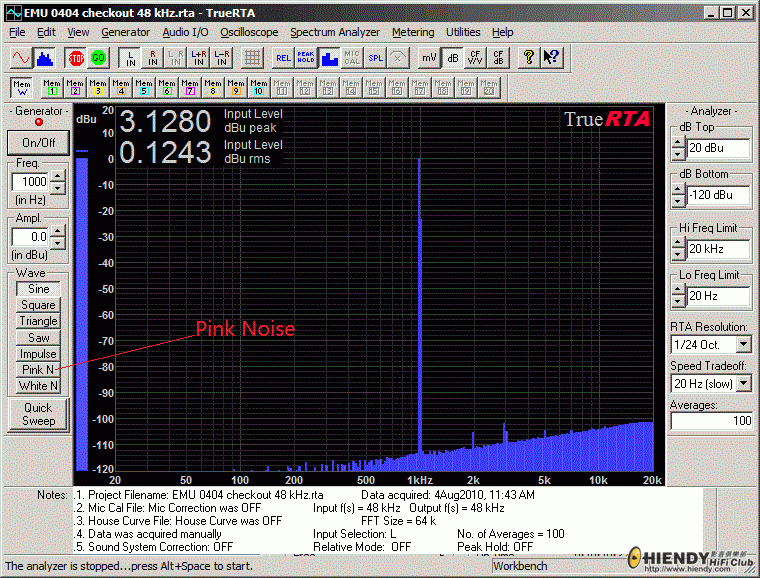
Task: Open the File menu
Action: point(17,32)
